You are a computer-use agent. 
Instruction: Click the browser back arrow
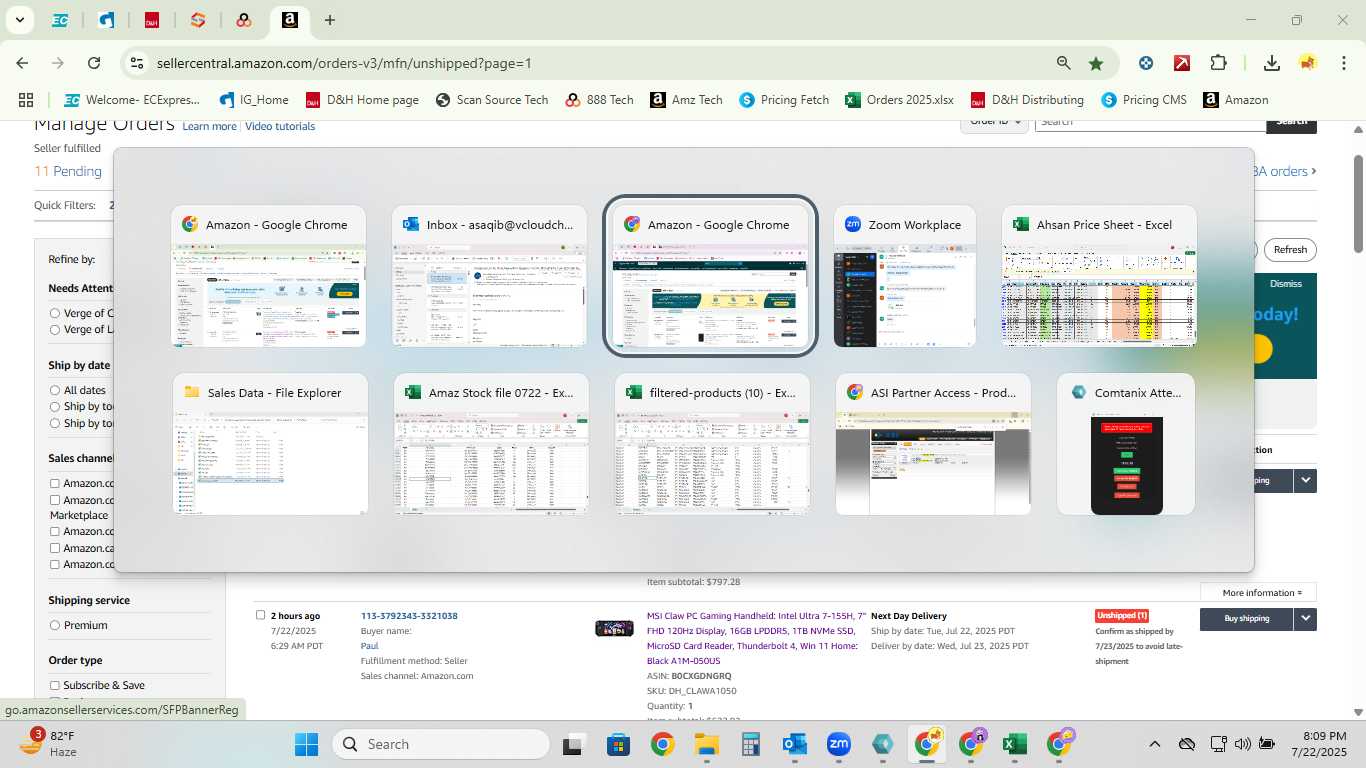(22, 63)
